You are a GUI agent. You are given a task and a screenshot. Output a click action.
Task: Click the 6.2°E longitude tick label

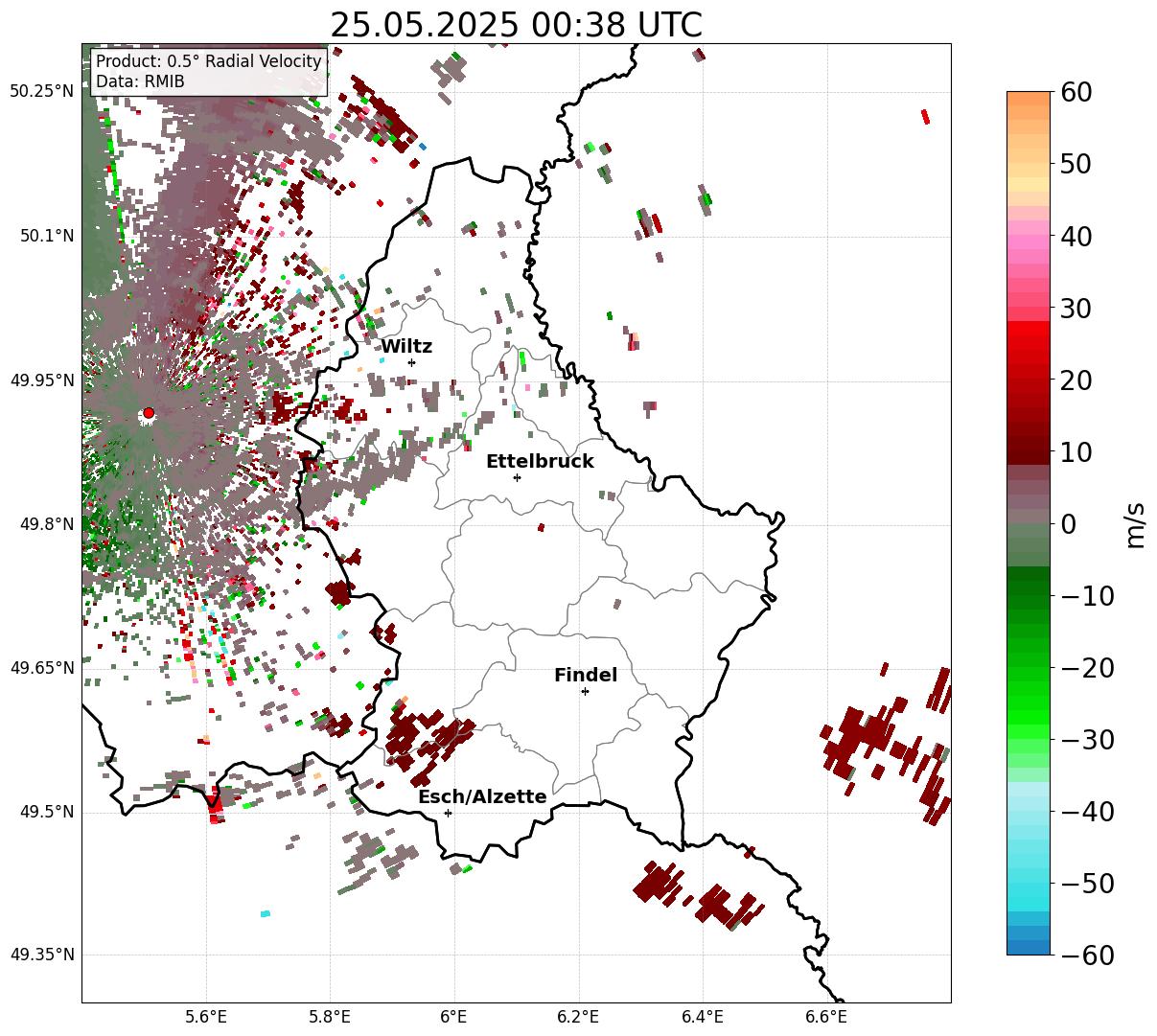[x=578, y=1017]
